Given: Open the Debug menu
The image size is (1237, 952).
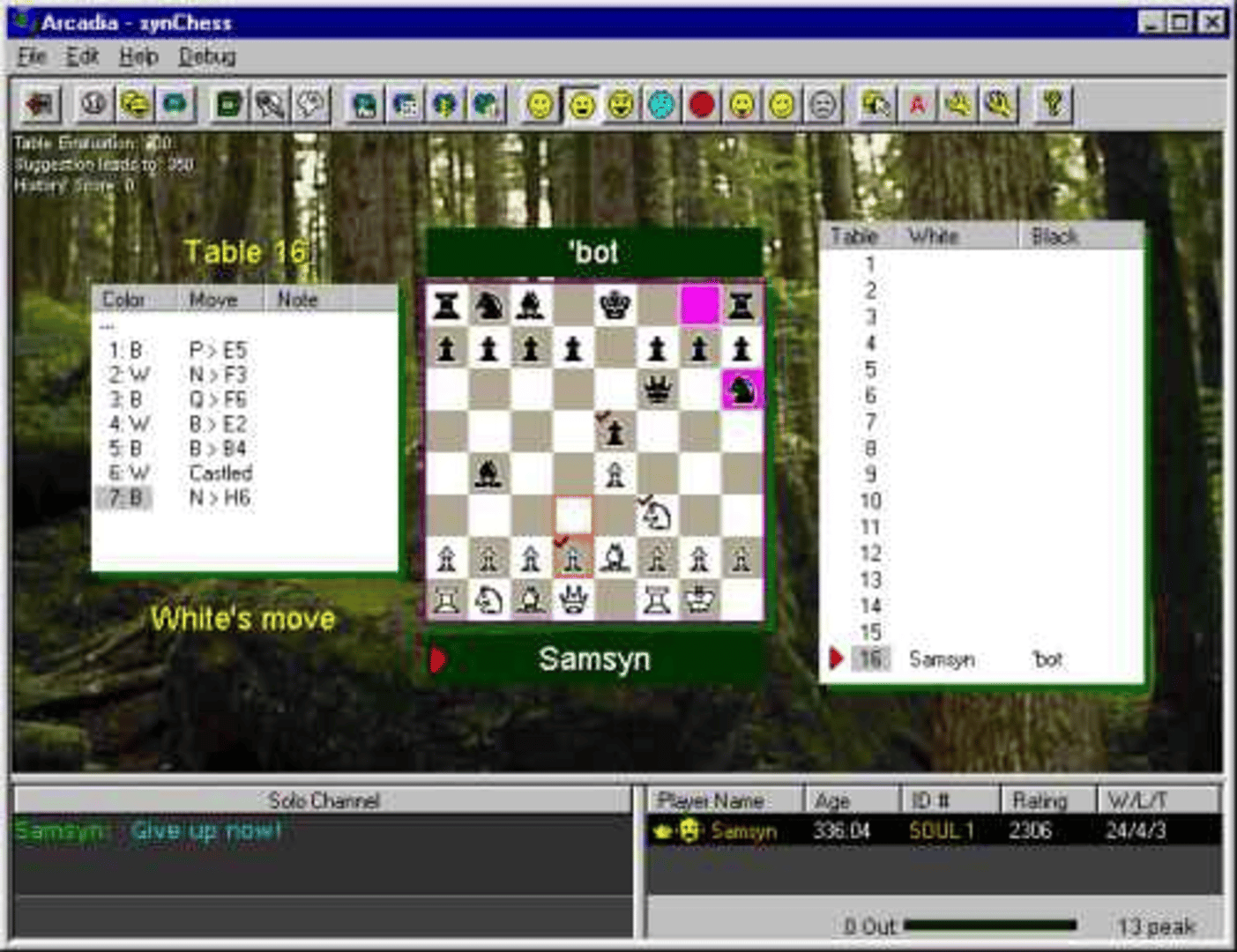Looking at the screenshot, I should tap(207, 57).
